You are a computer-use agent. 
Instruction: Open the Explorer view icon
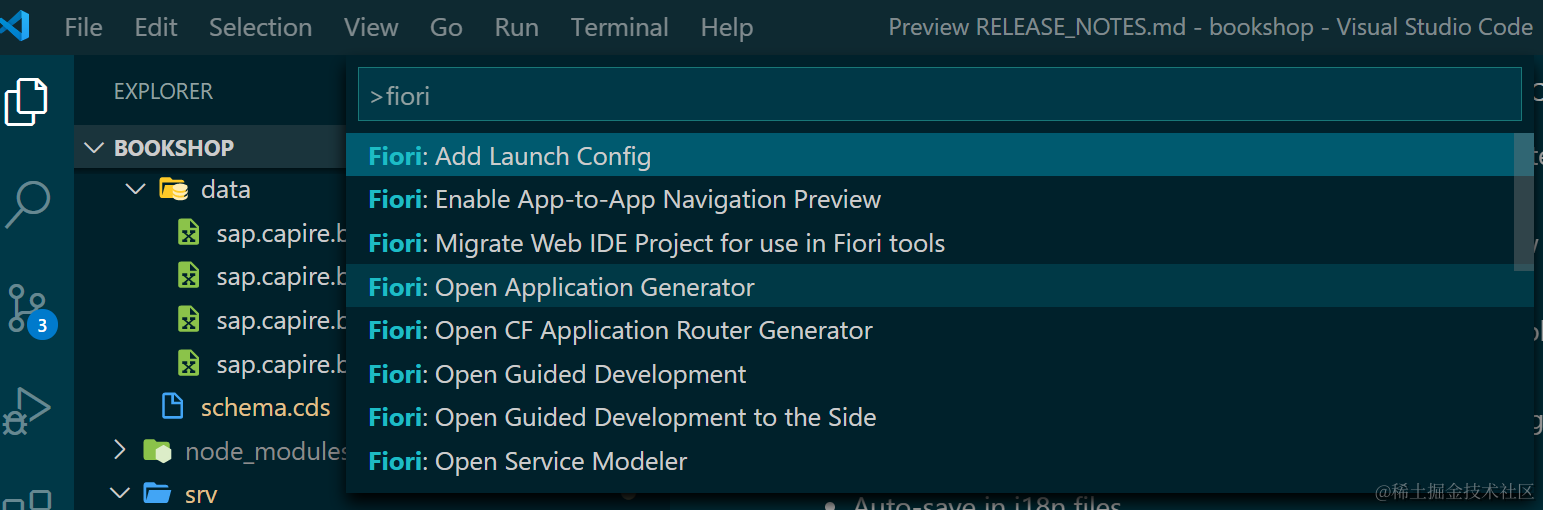tap(27, 101)
